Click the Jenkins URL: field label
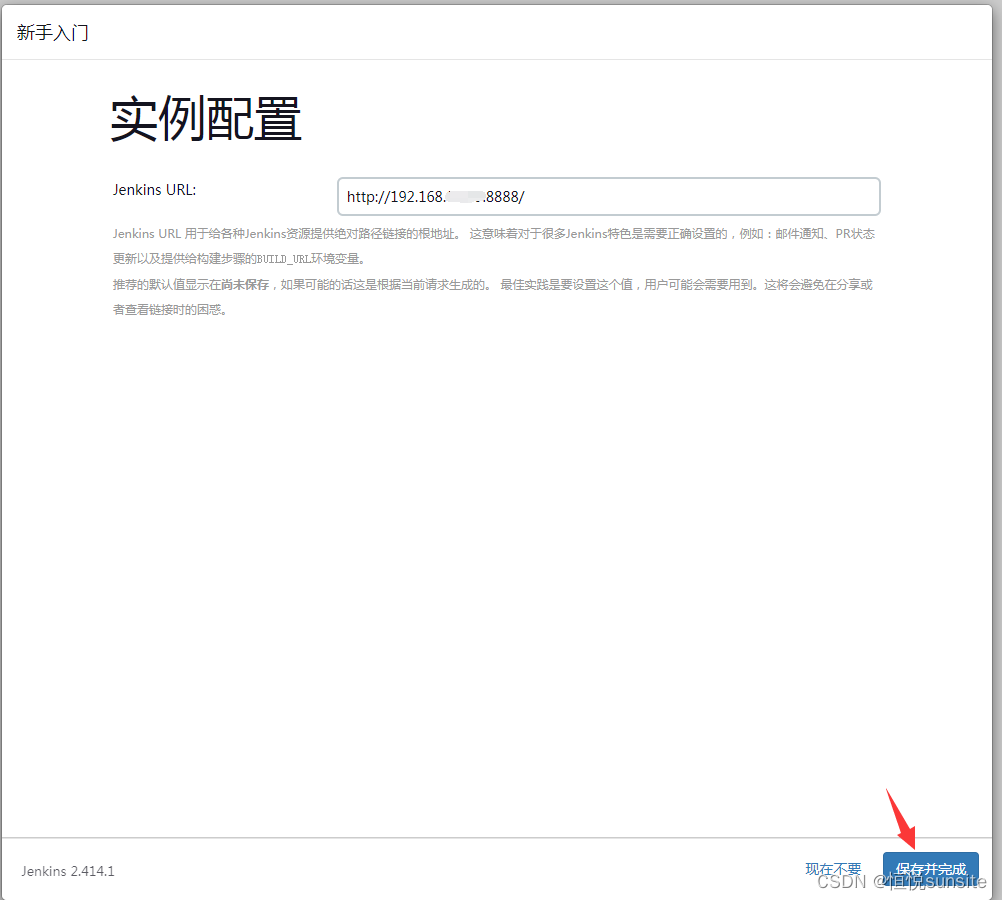The height and width of the screenshot is (900, 1002). (x=154, y=189)
